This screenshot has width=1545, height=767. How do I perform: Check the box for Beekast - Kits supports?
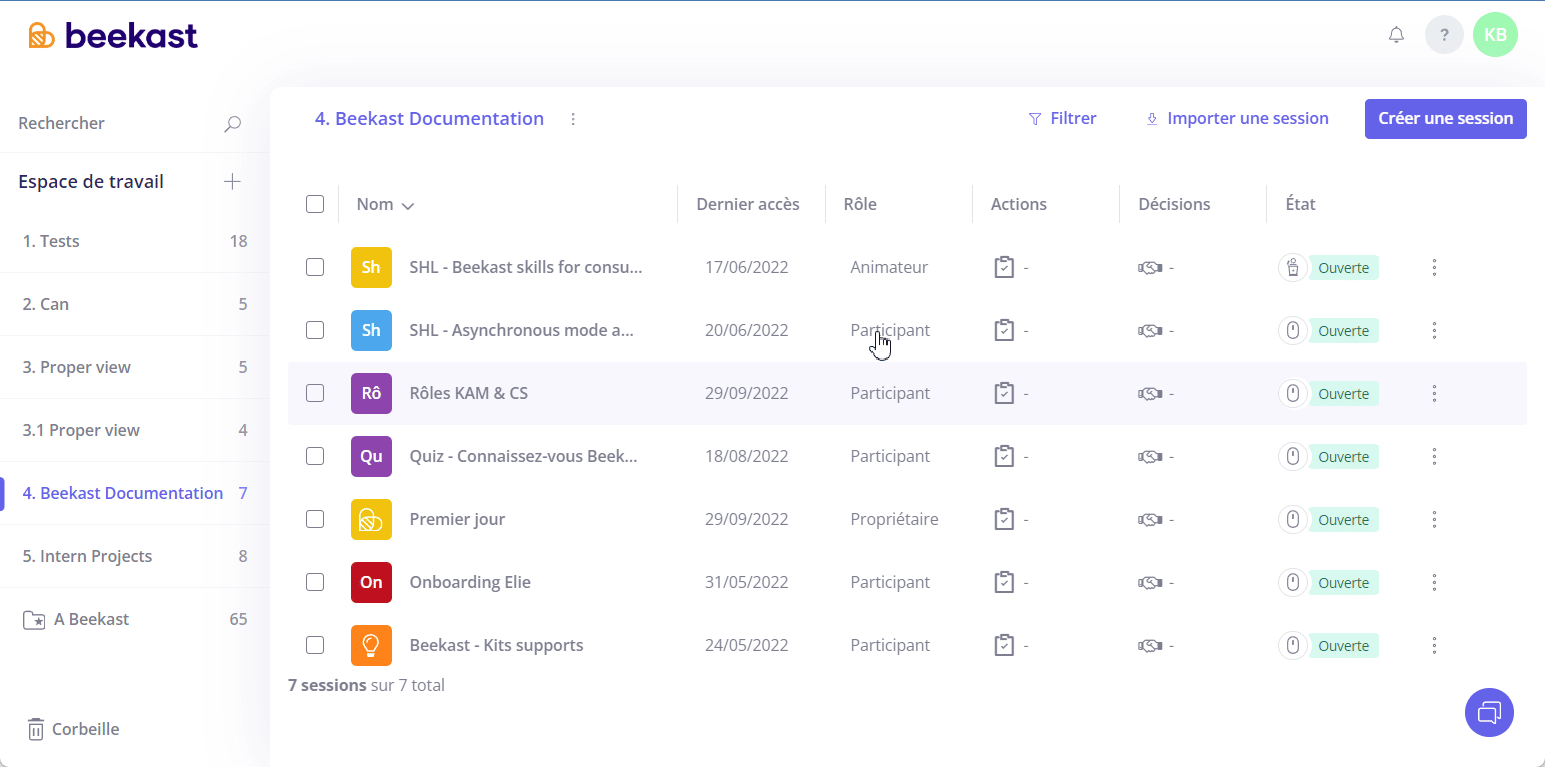coord(315,645)
